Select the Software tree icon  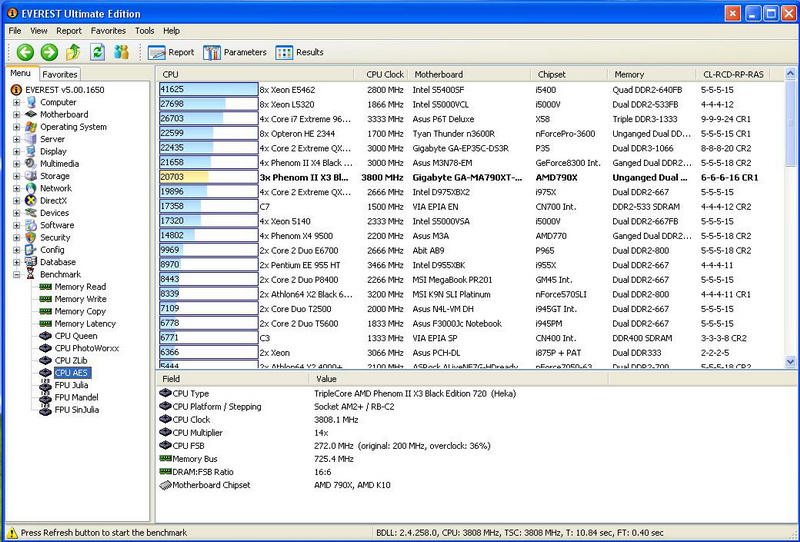[x=31, y=225]
